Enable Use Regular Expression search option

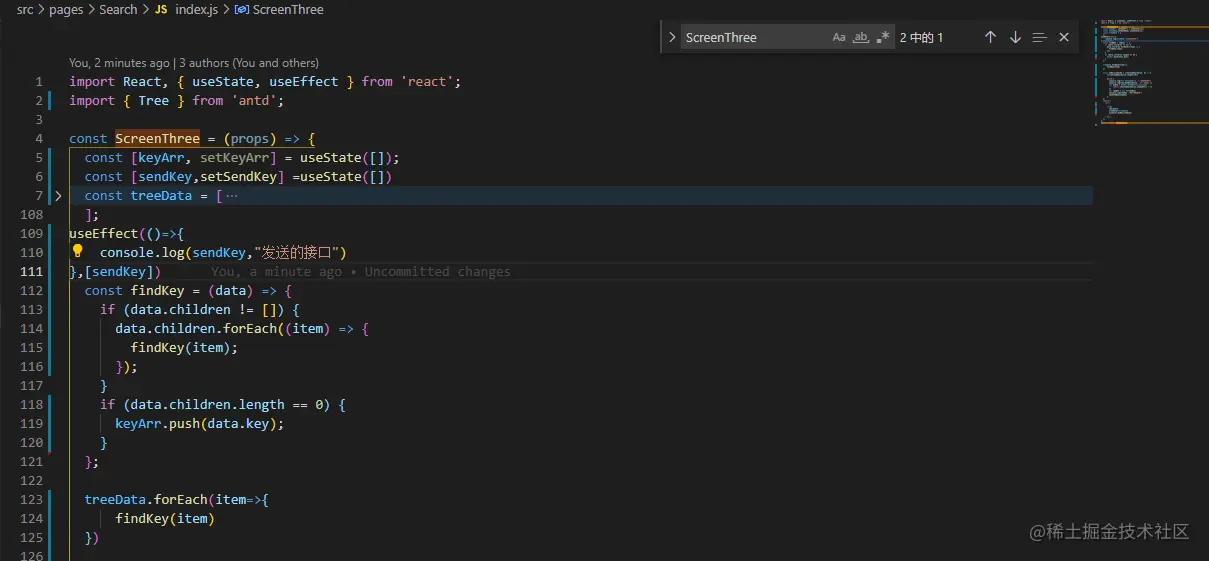(882, 37)
